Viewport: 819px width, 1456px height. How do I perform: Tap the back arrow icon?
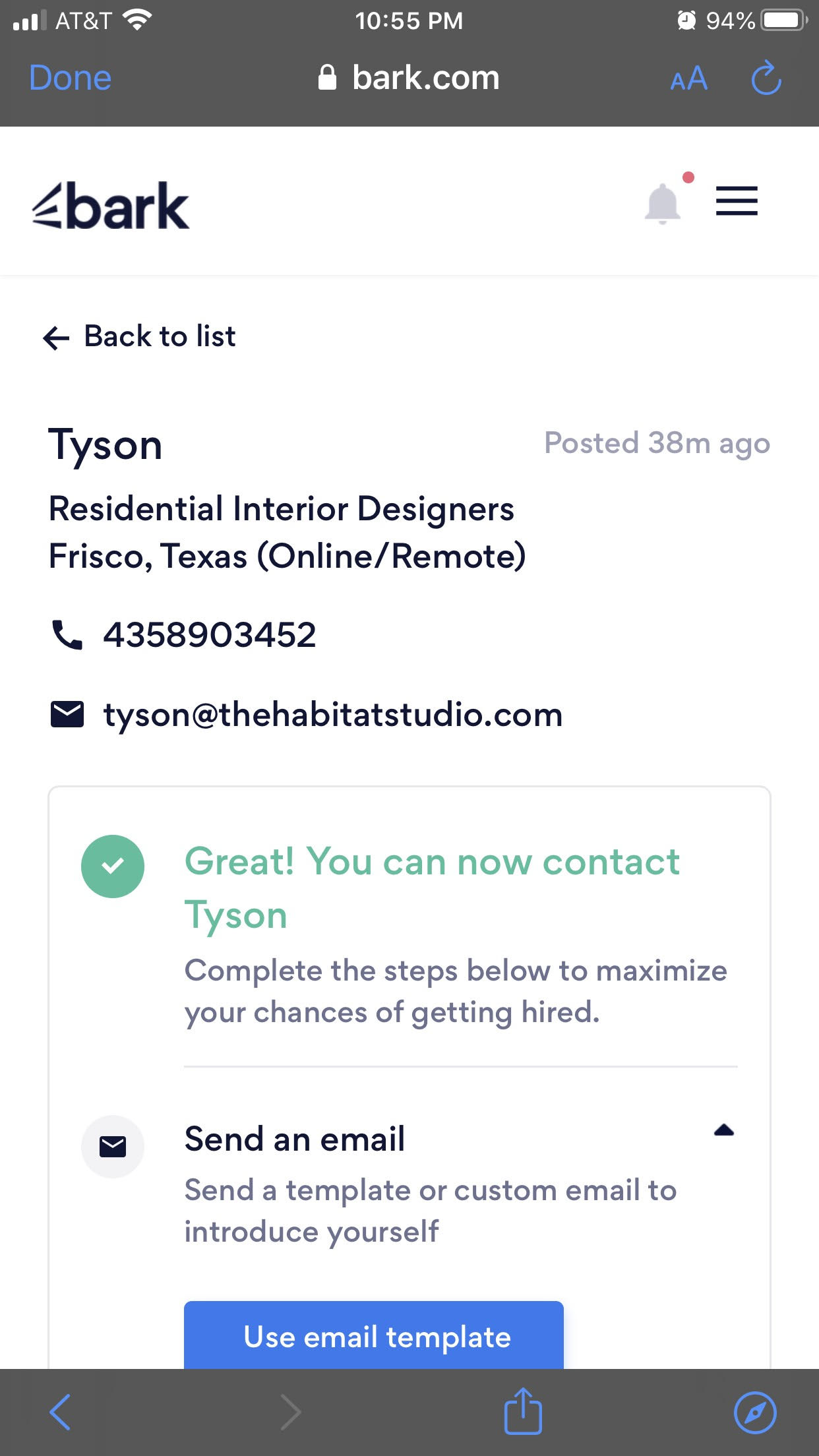pyautogui.click(x=56, y=338)
